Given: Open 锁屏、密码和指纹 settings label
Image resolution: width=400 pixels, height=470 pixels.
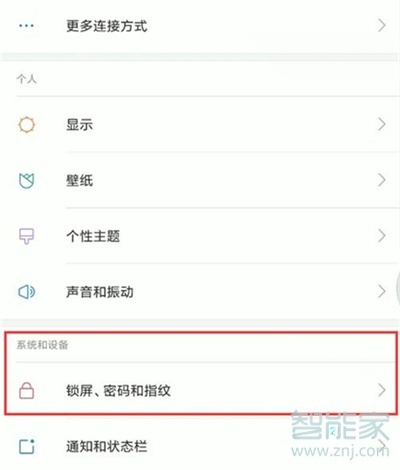Looking at the screenshot, I should coord(118,390).
